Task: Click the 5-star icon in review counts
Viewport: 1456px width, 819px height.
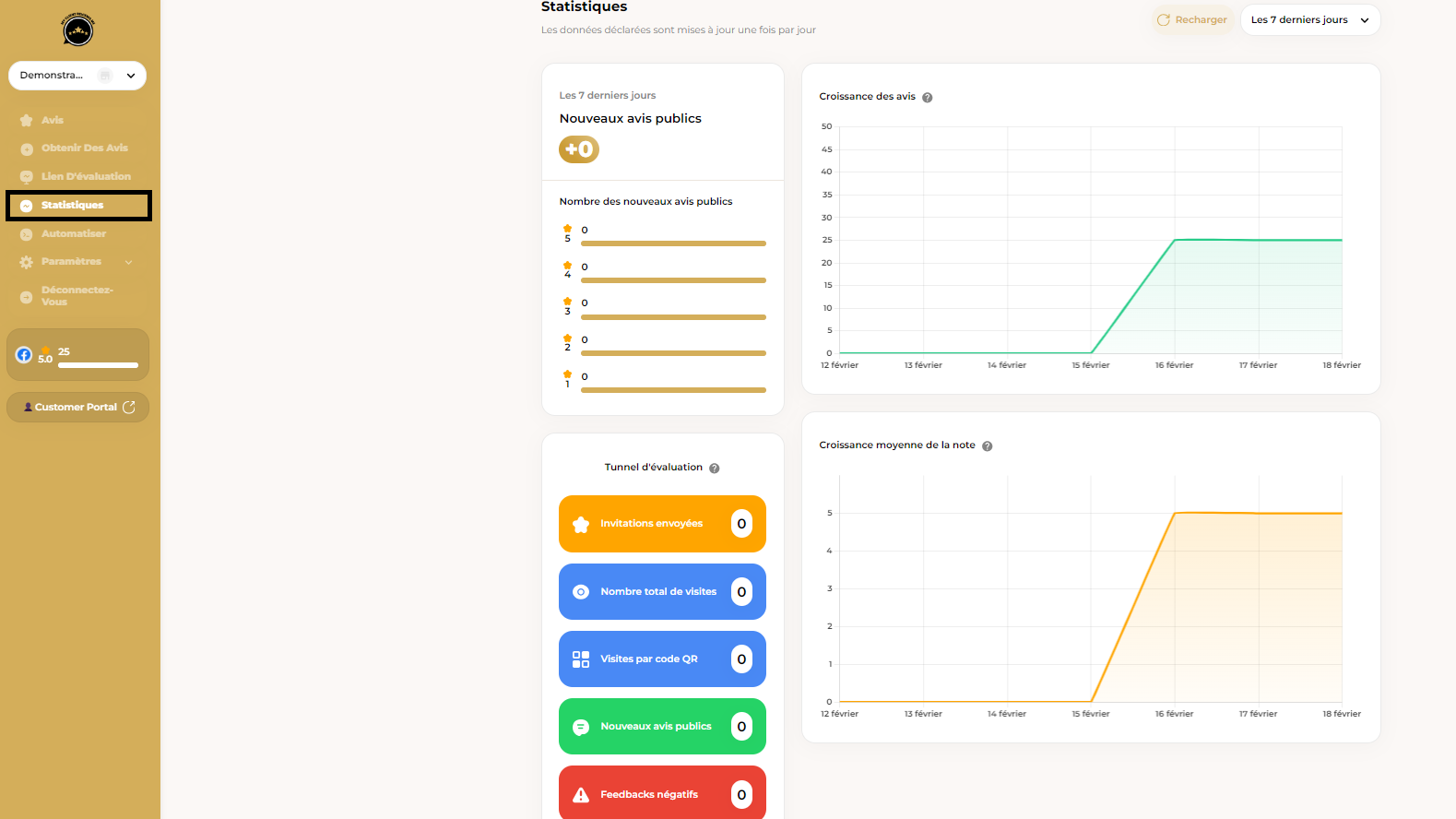Action: point(567,229)
